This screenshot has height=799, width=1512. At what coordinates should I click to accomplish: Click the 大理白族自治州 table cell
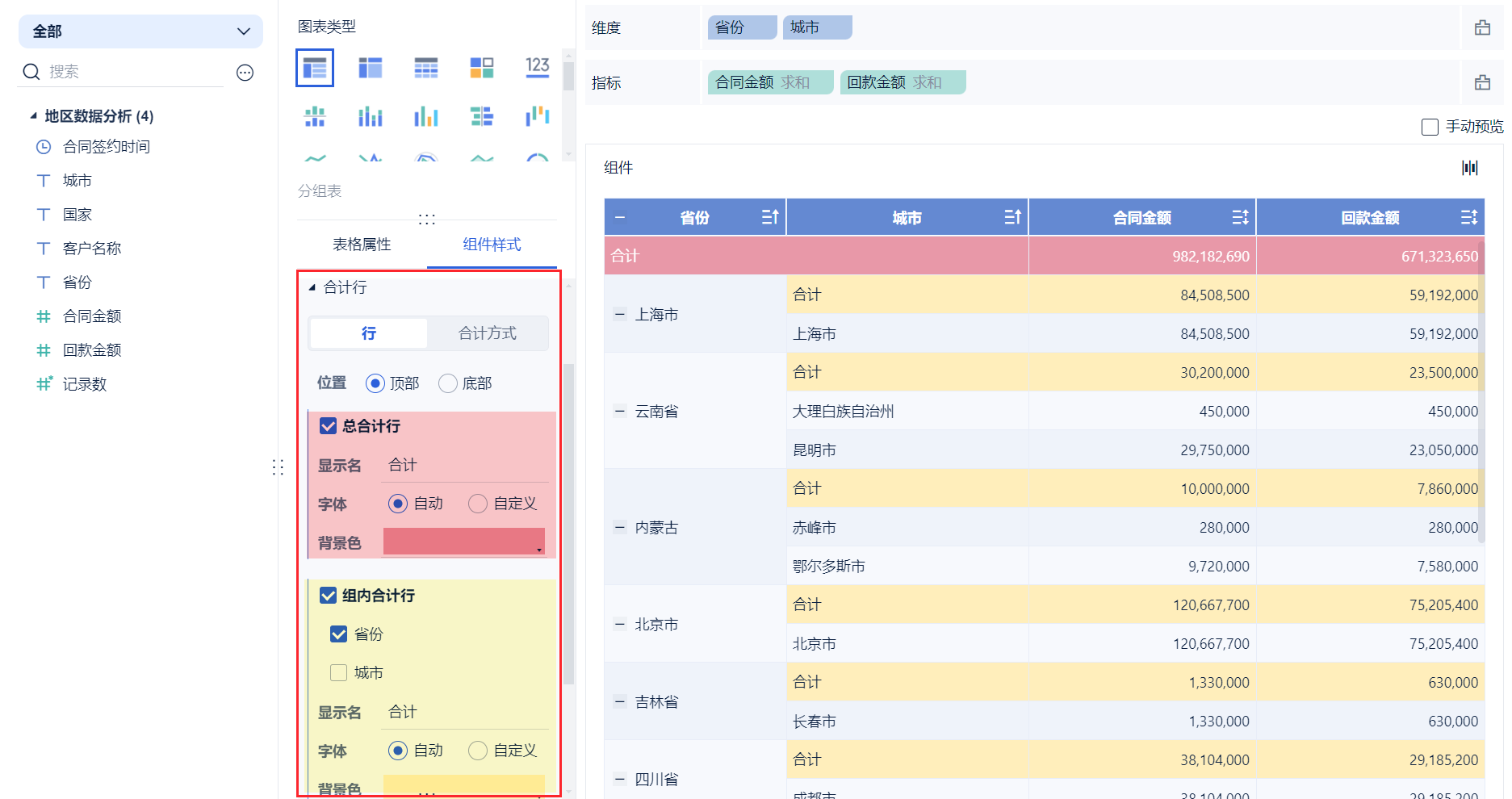907,411
